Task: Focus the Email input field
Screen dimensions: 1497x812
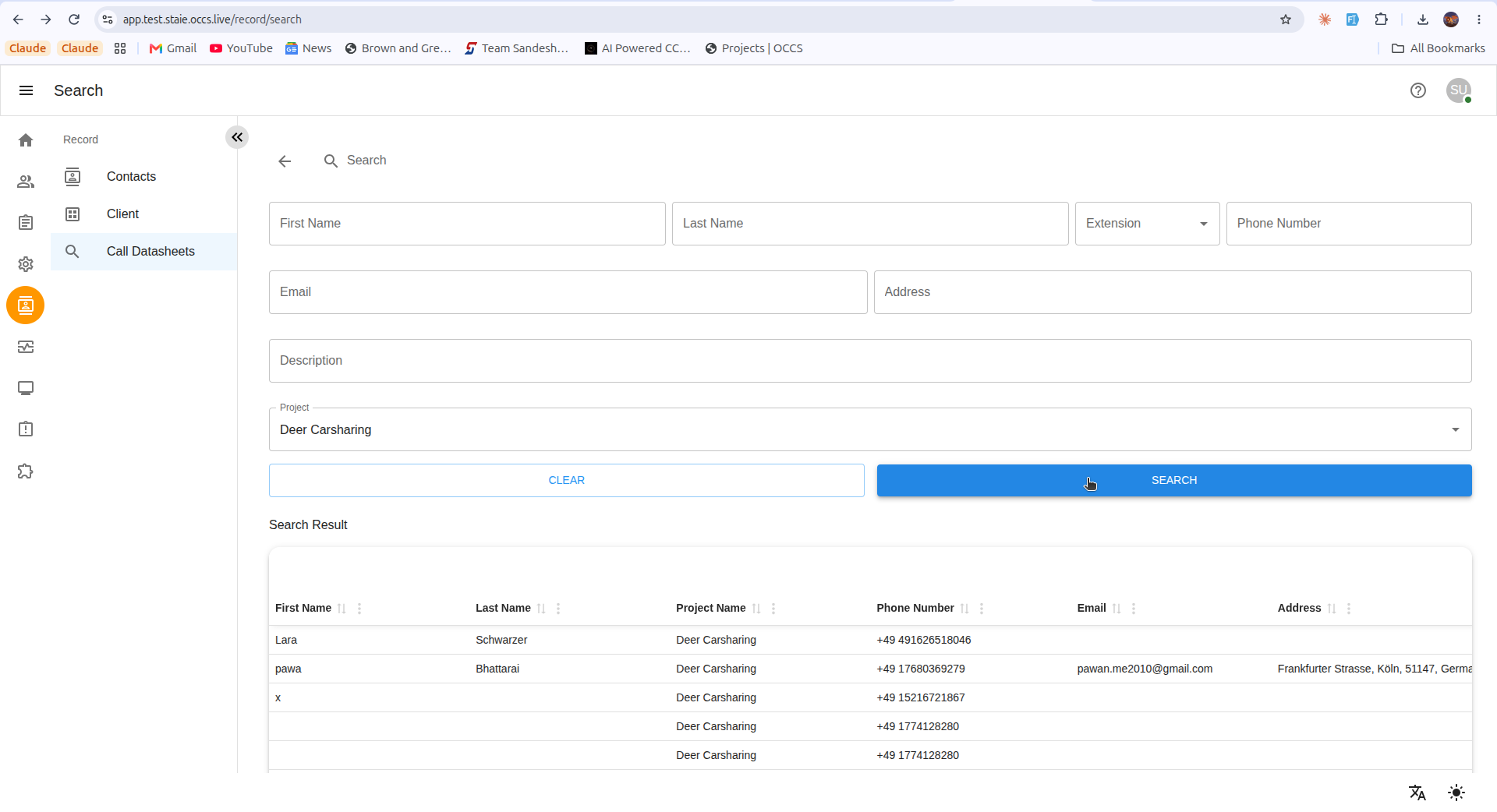Action: coord(568,292)
